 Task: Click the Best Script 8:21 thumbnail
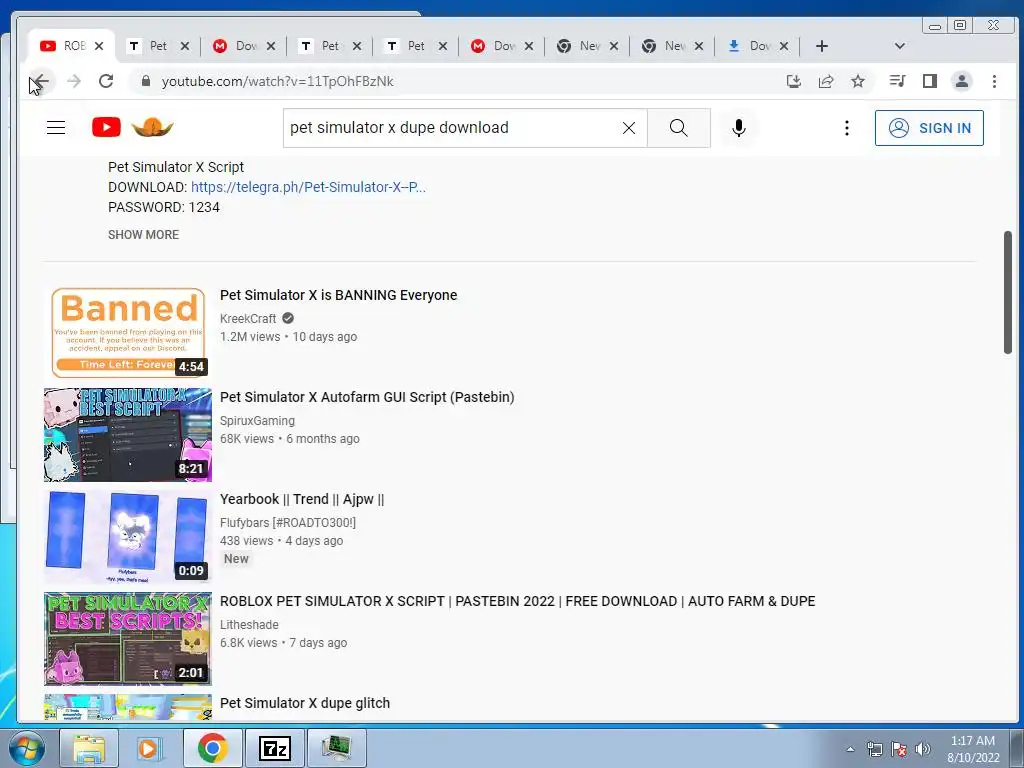pyautogui.click(x=128, y=435)
